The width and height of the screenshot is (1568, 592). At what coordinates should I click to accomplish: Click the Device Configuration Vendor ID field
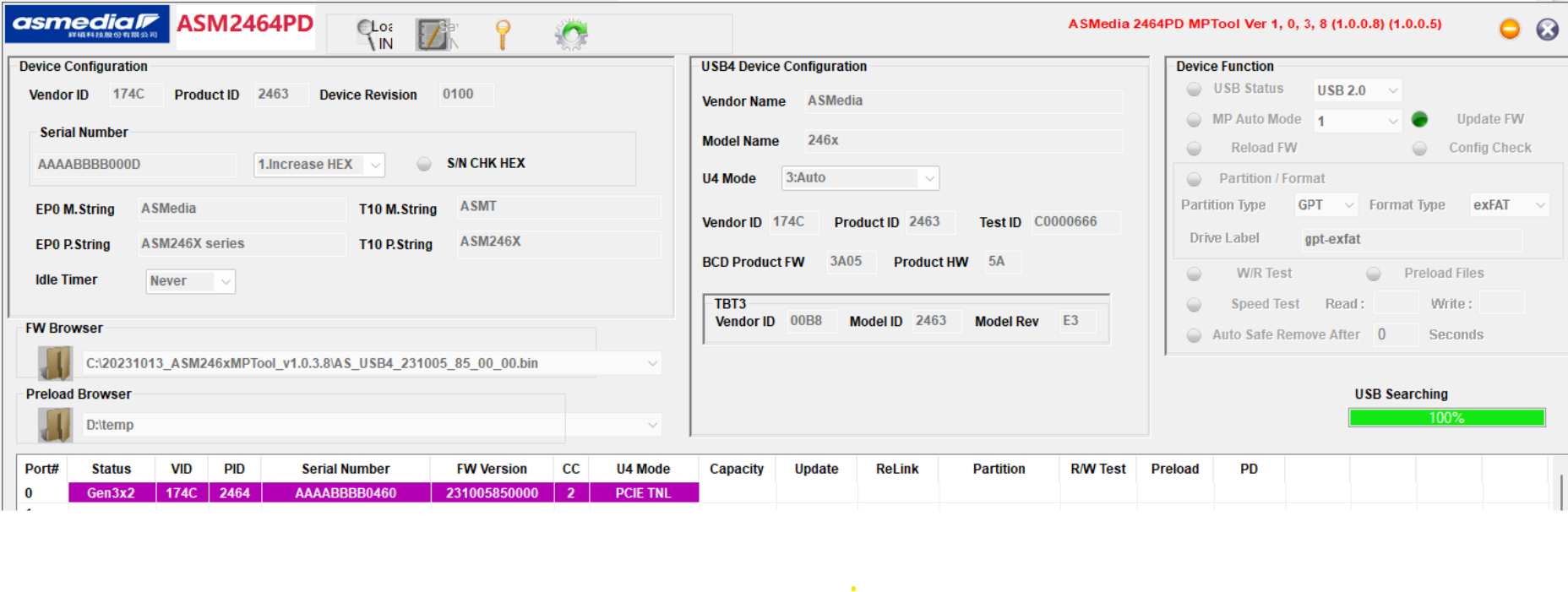135,95
